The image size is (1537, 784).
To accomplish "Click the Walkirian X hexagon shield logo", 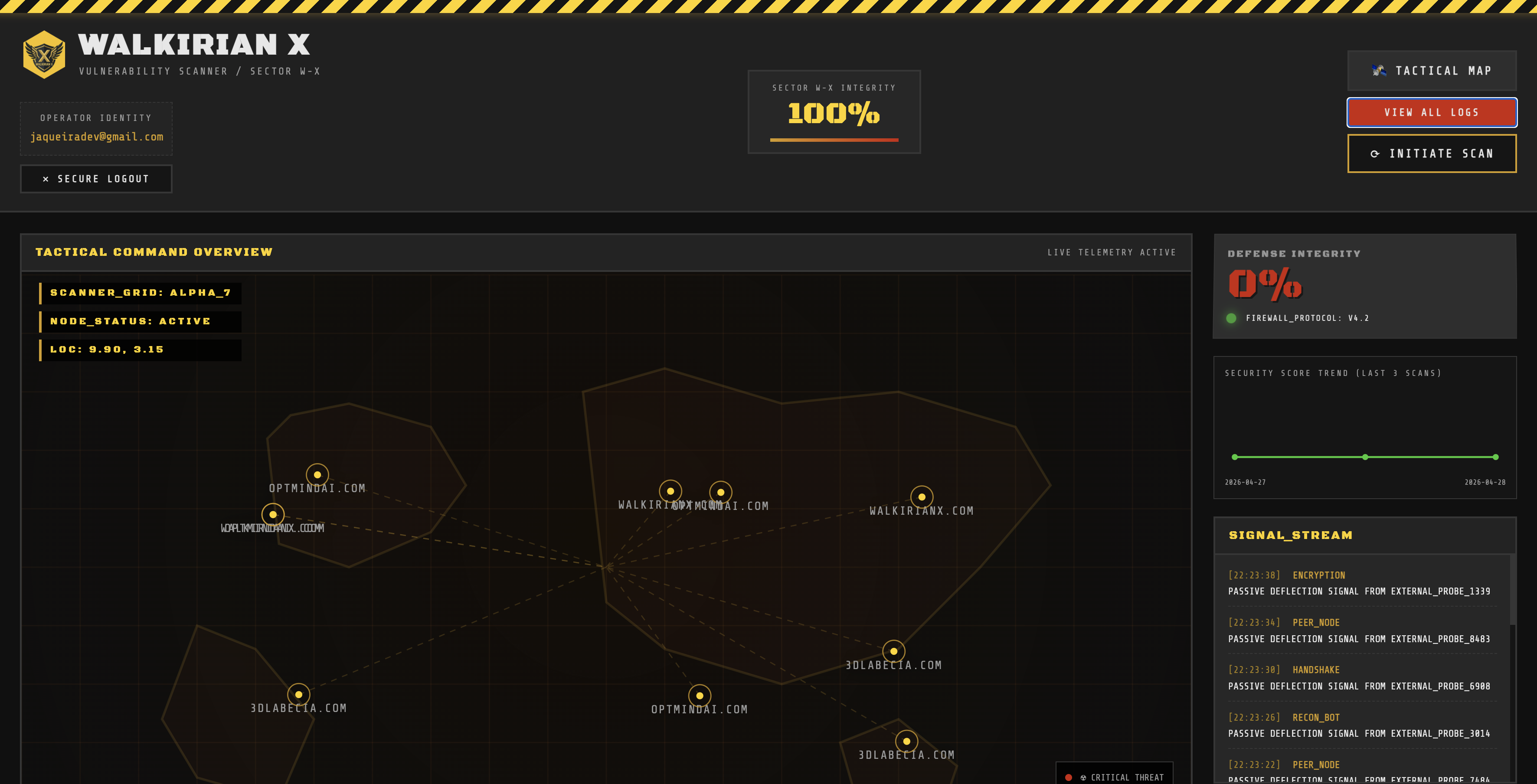I will click(x=44, y=55).
